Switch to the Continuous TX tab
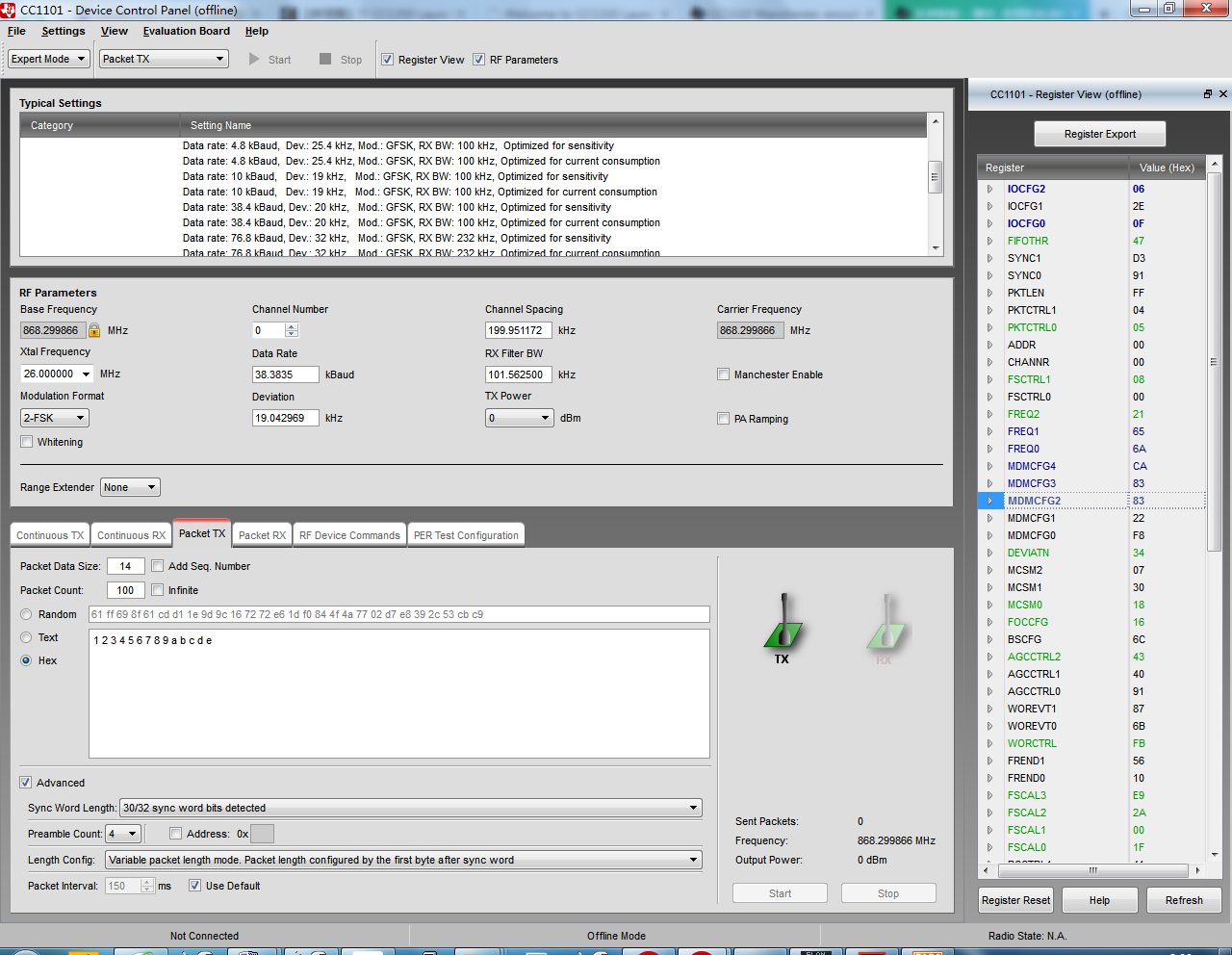 click(50, 535)
